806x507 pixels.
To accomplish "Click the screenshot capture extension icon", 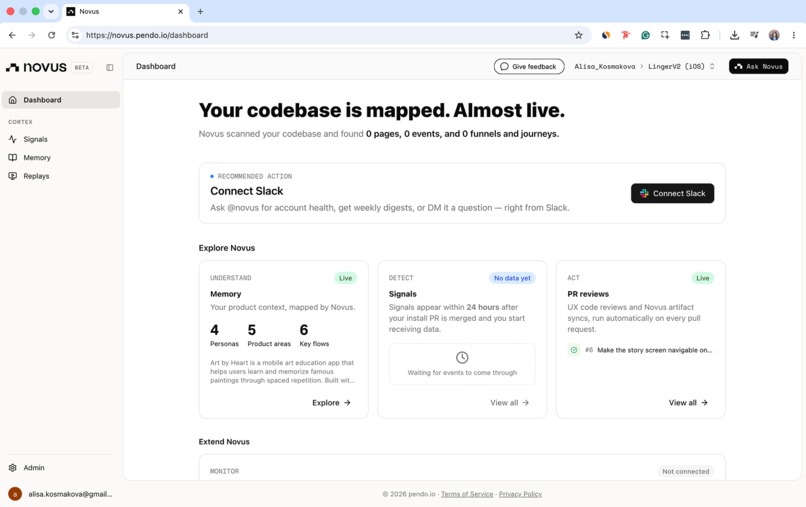I will pos(665,35).
